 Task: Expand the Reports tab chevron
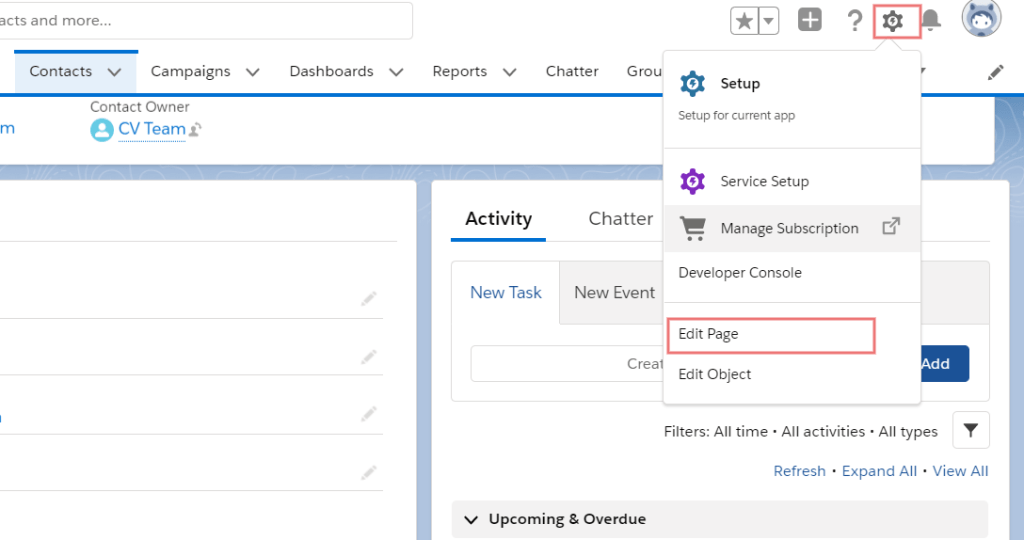click(510, 72)
